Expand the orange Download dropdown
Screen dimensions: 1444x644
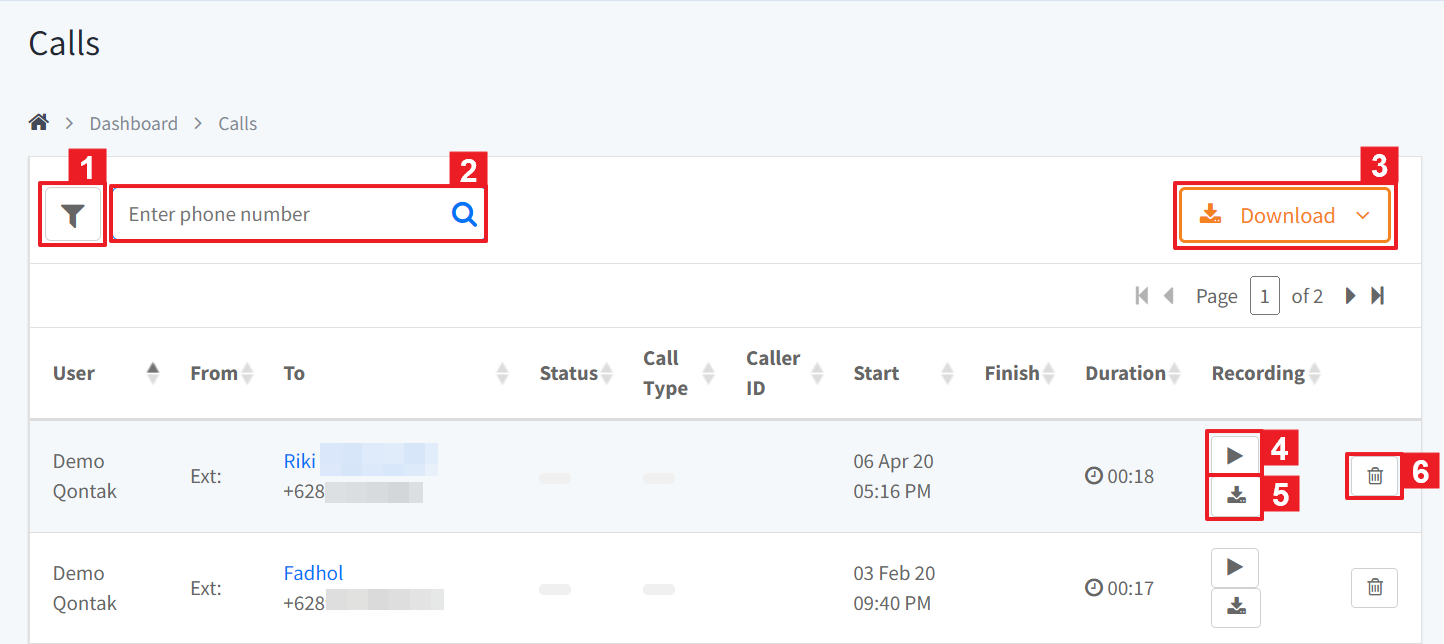(x=1285, y=216)
